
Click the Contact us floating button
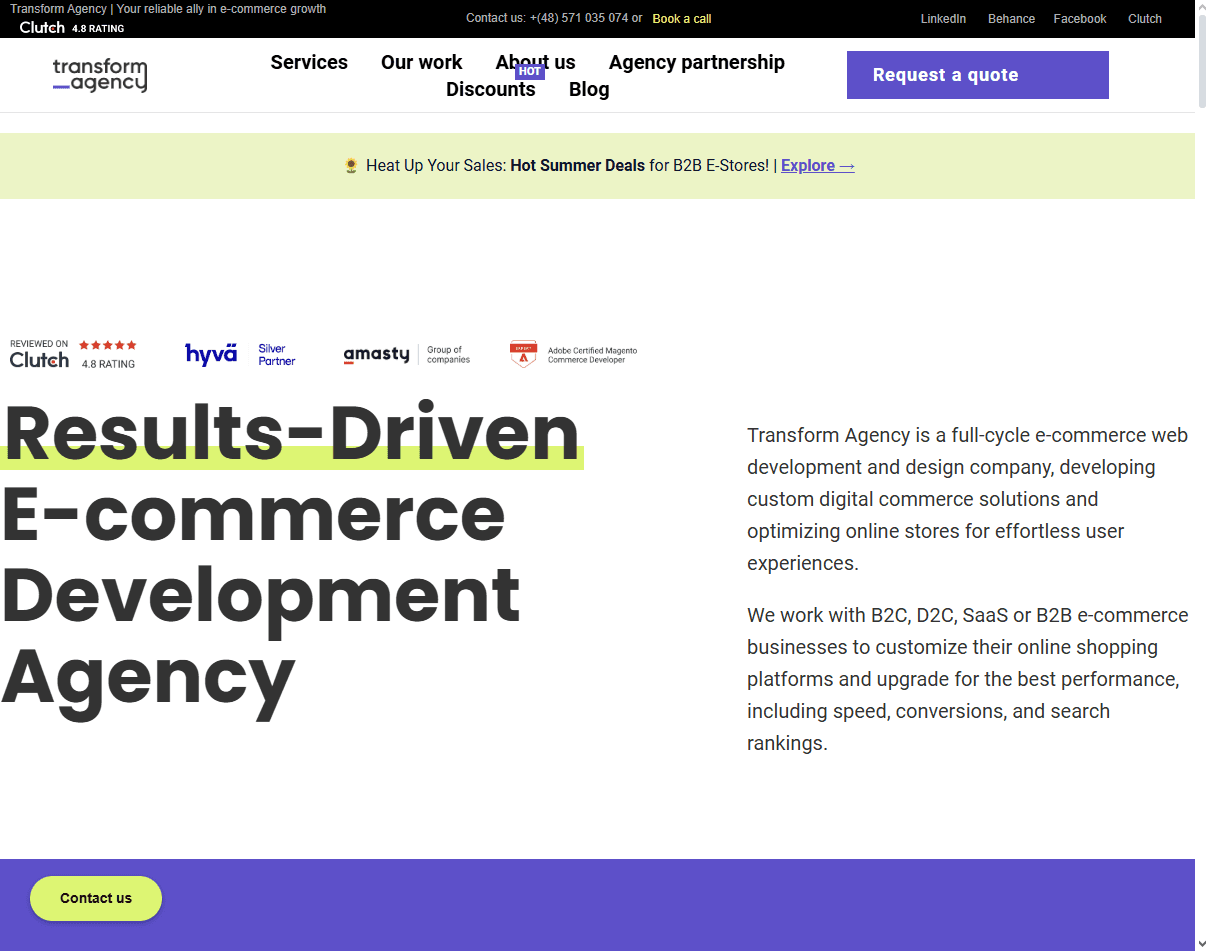click(96, 898)
